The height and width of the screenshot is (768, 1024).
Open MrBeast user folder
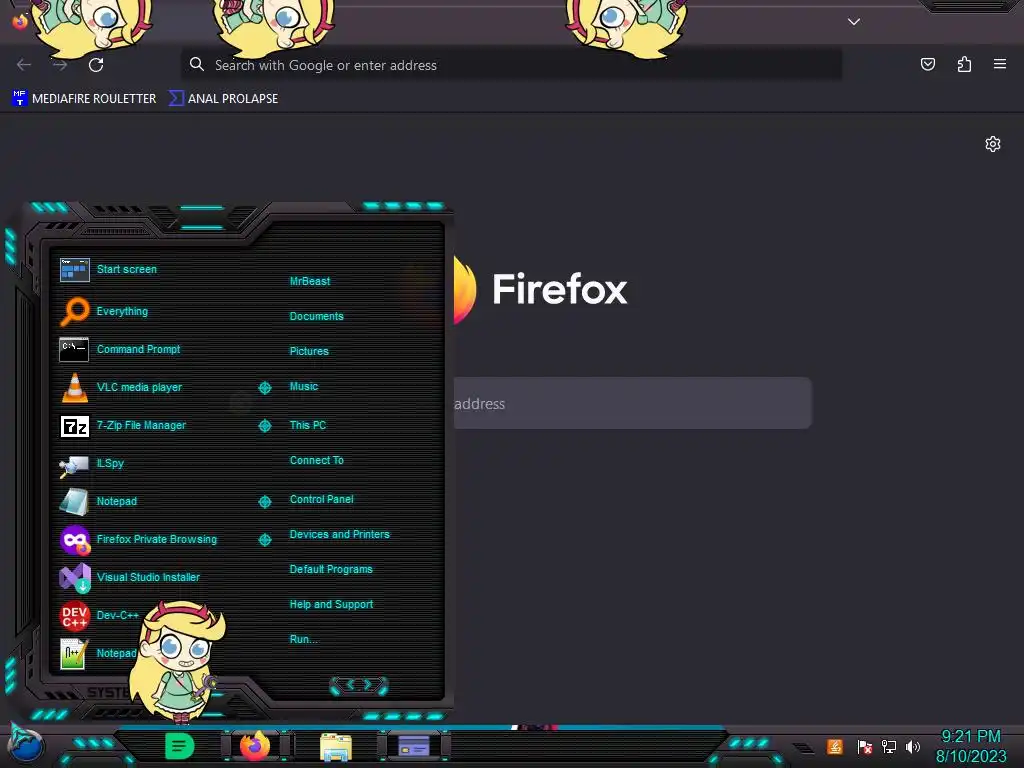coord(310,281)
